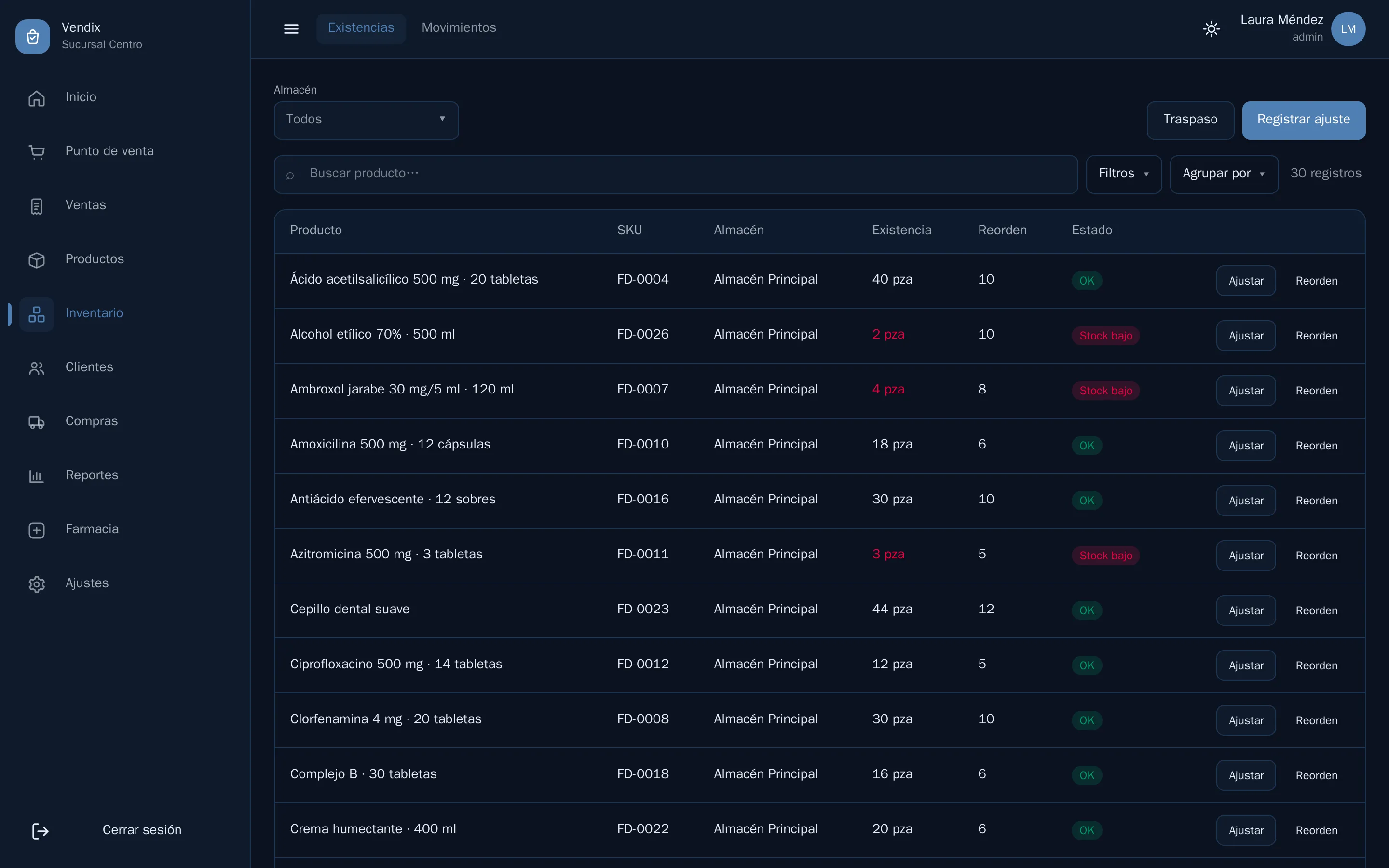Screen dimensions: 1389x868
Task: Expand the Filtros dropdown
Action: click(x=1124, y=174)
